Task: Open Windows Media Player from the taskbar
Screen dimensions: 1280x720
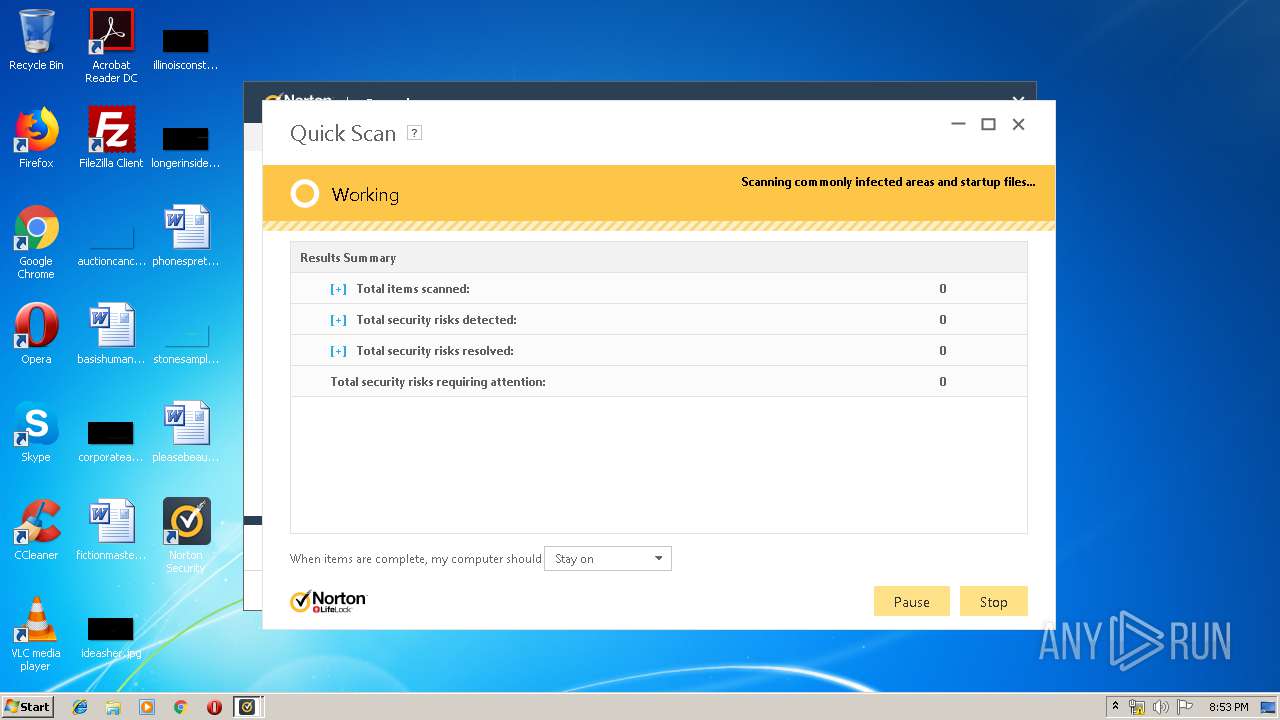Action: pyautogui.click(x=147, y=706)
